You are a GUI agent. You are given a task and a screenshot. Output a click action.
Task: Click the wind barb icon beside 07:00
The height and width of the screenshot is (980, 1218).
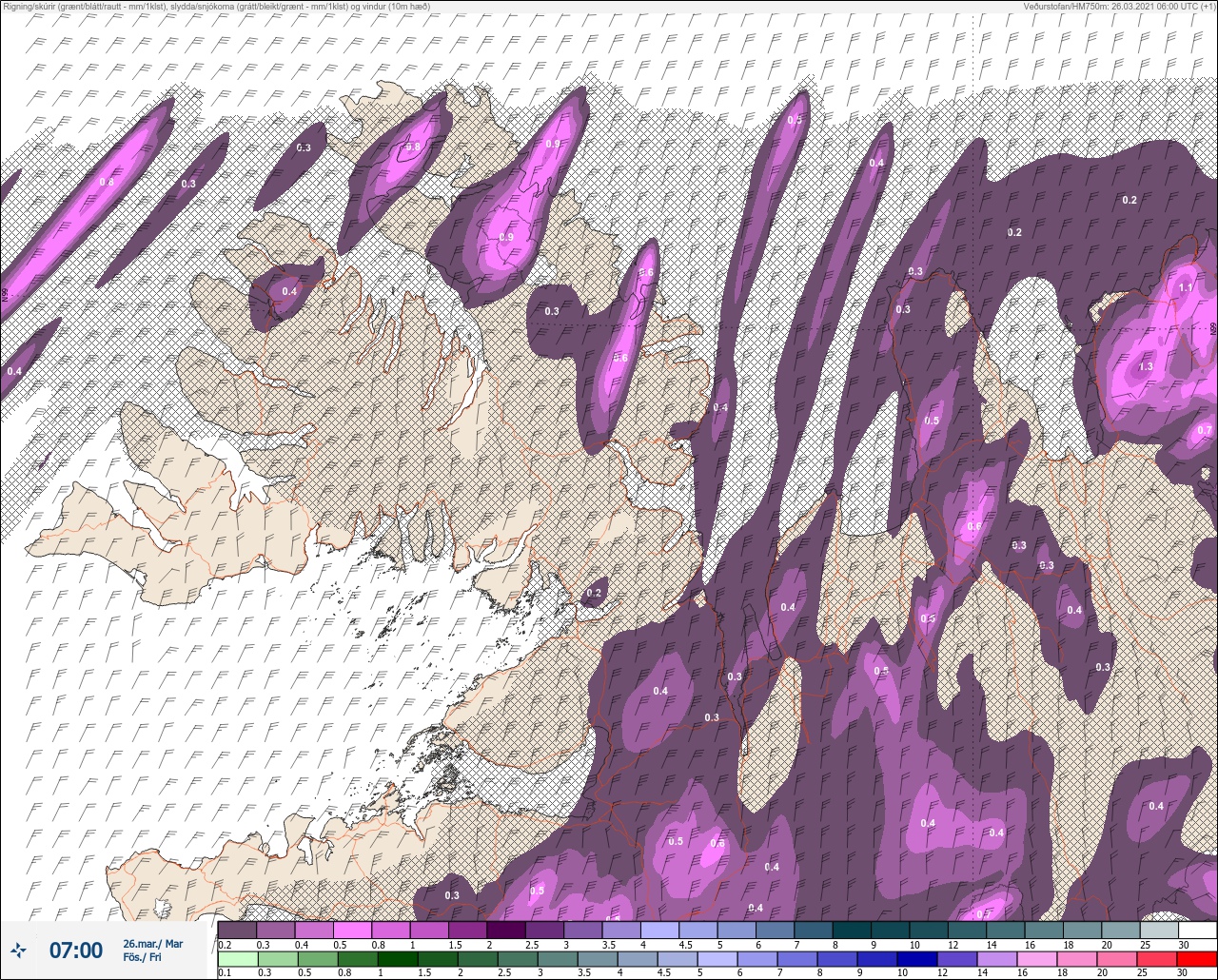[x=18, y=950]
